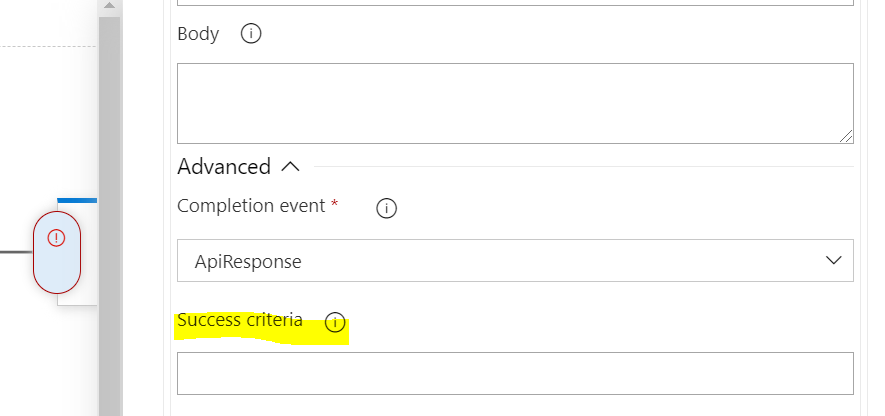Image resolution: width=885 pixels, height=416 pixels.
Task: Click the info icon beside Body
Action: [251, 34]
